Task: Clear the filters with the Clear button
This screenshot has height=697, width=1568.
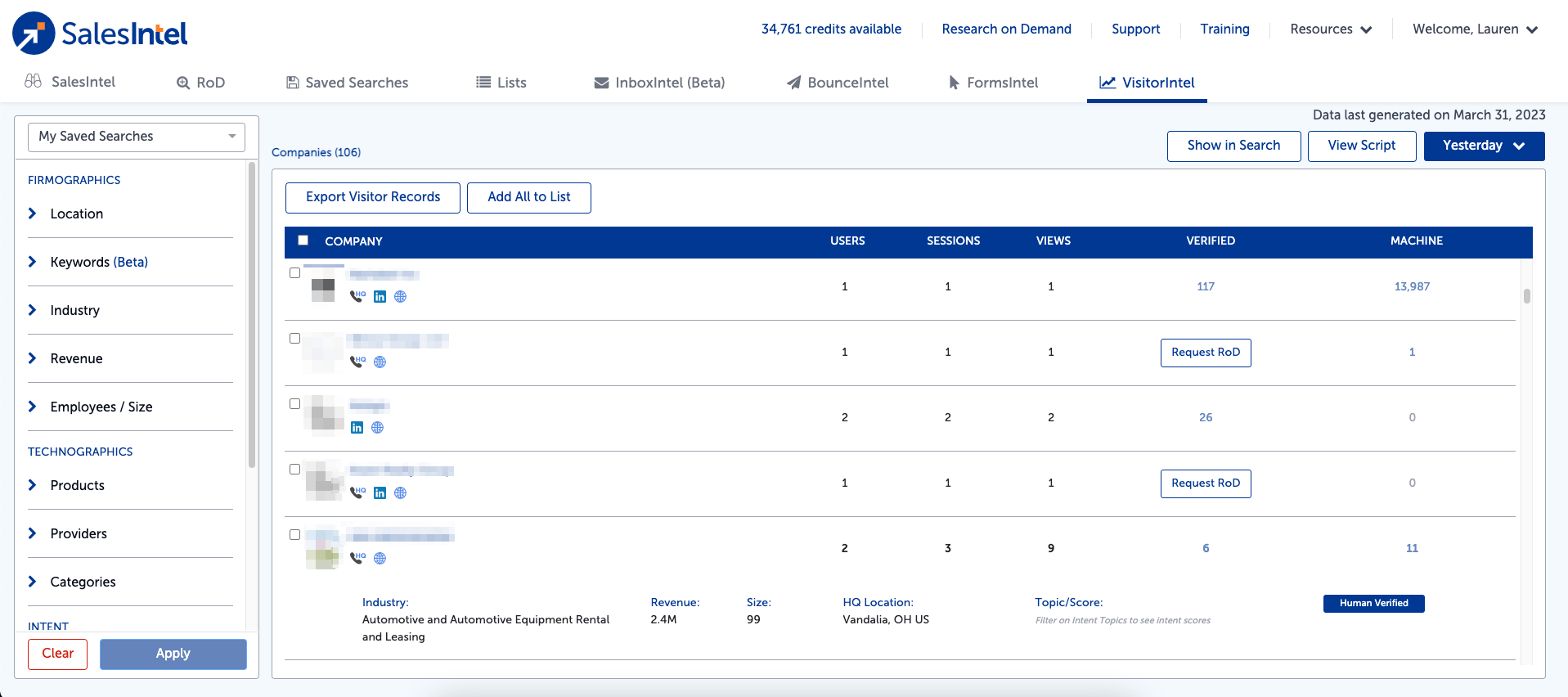Action: pyautogui.click(x=57, y=654)
